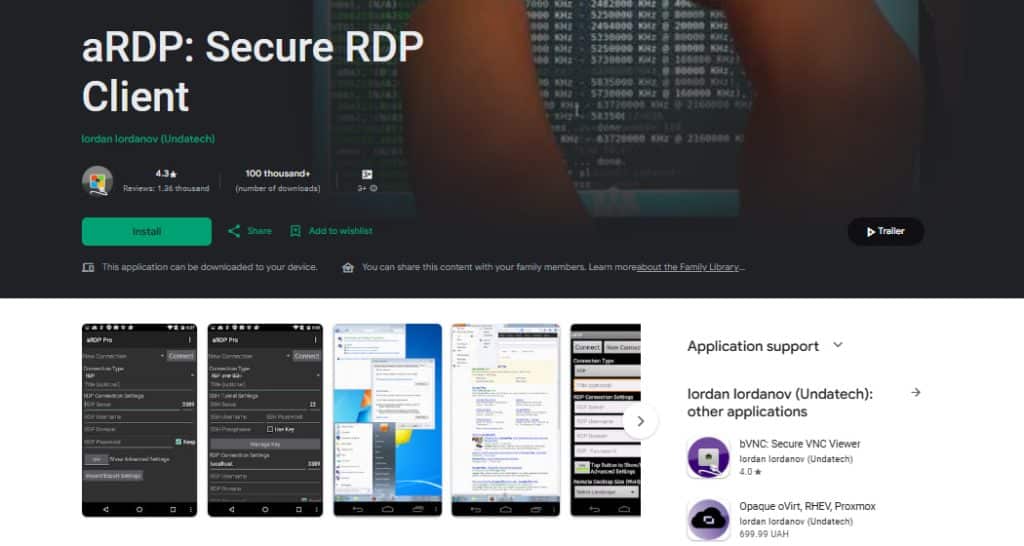The width and height of the screenshot is (1024, 546).
Task: Expand the Application support section
Action: coord(838,346)
